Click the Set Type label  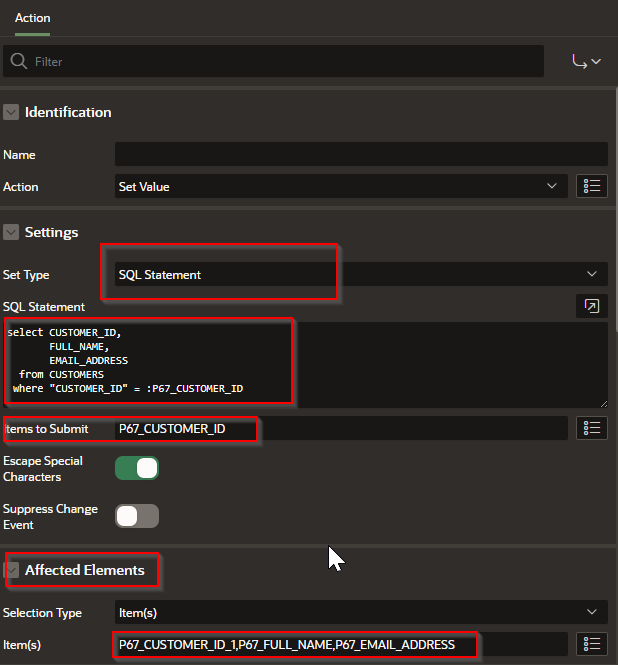click(x=26, y=275)
